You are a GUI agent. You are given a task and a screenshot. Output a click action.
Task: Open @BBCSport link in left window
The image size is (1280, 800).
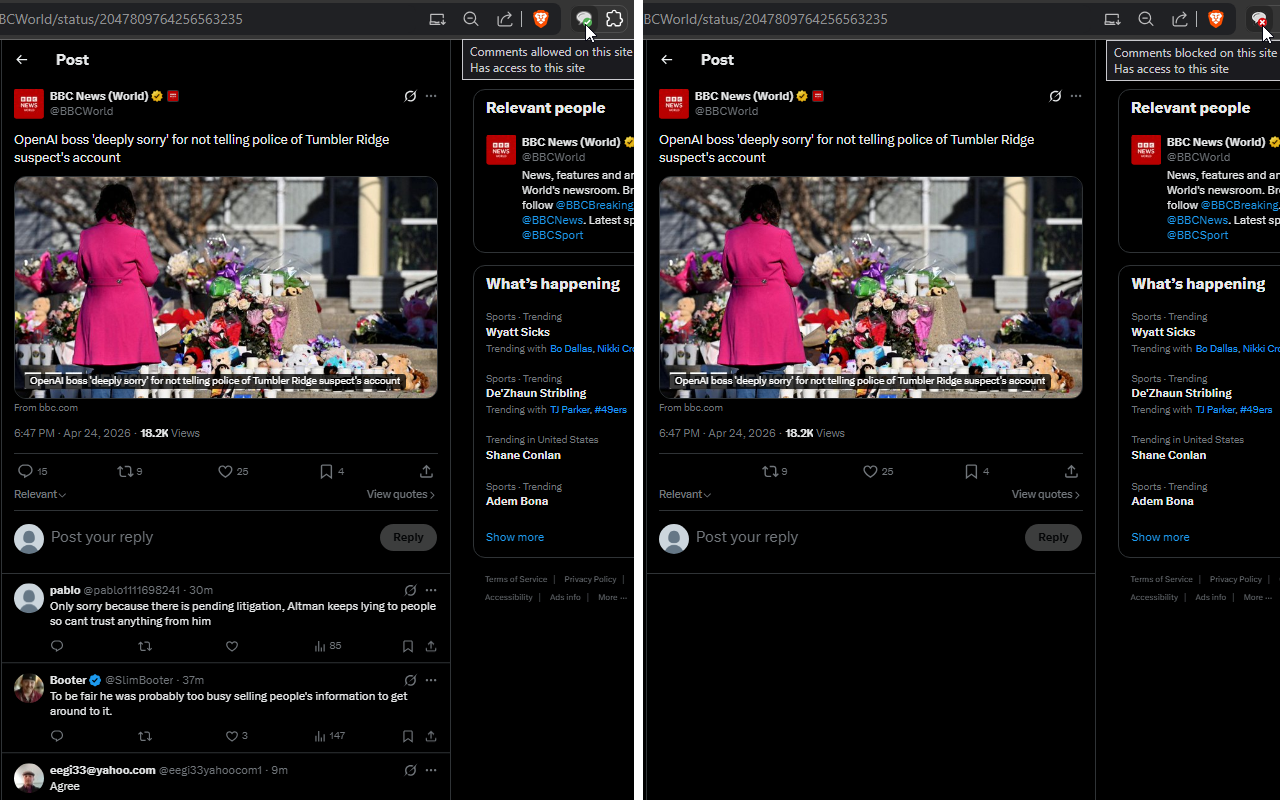coord(552,235)
